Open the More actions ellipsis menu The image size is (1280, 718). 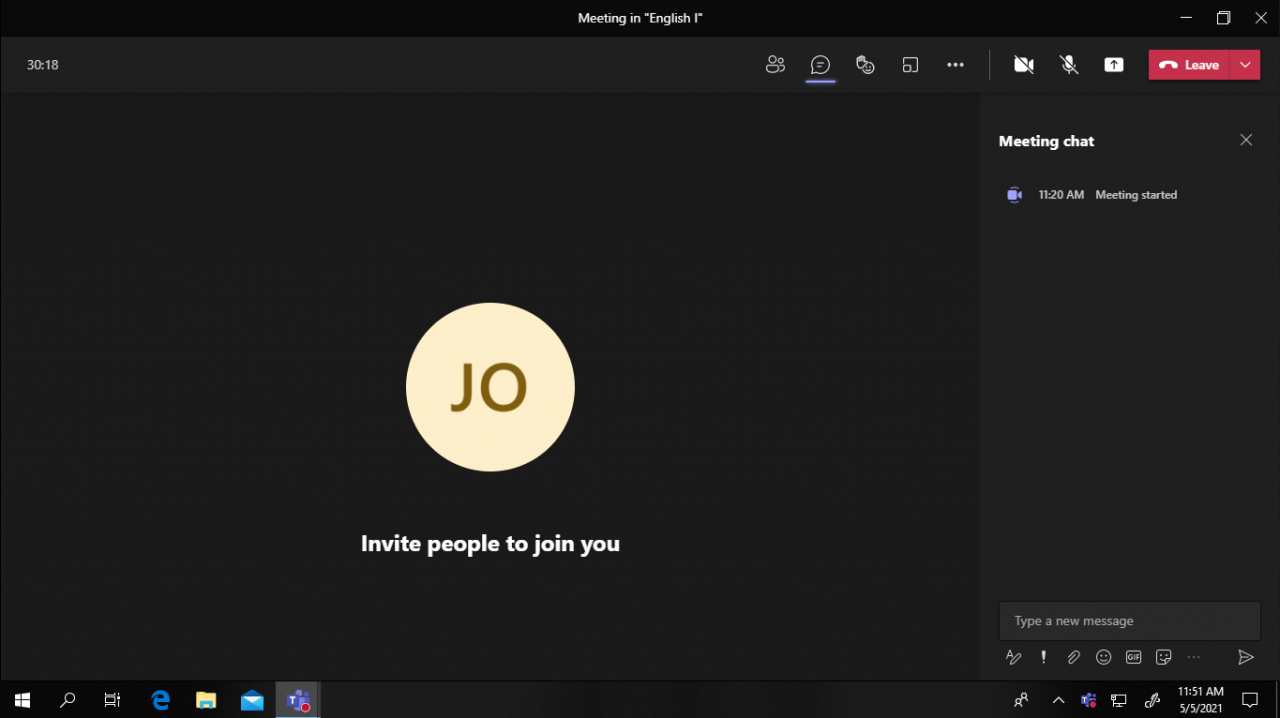(955, 65)
